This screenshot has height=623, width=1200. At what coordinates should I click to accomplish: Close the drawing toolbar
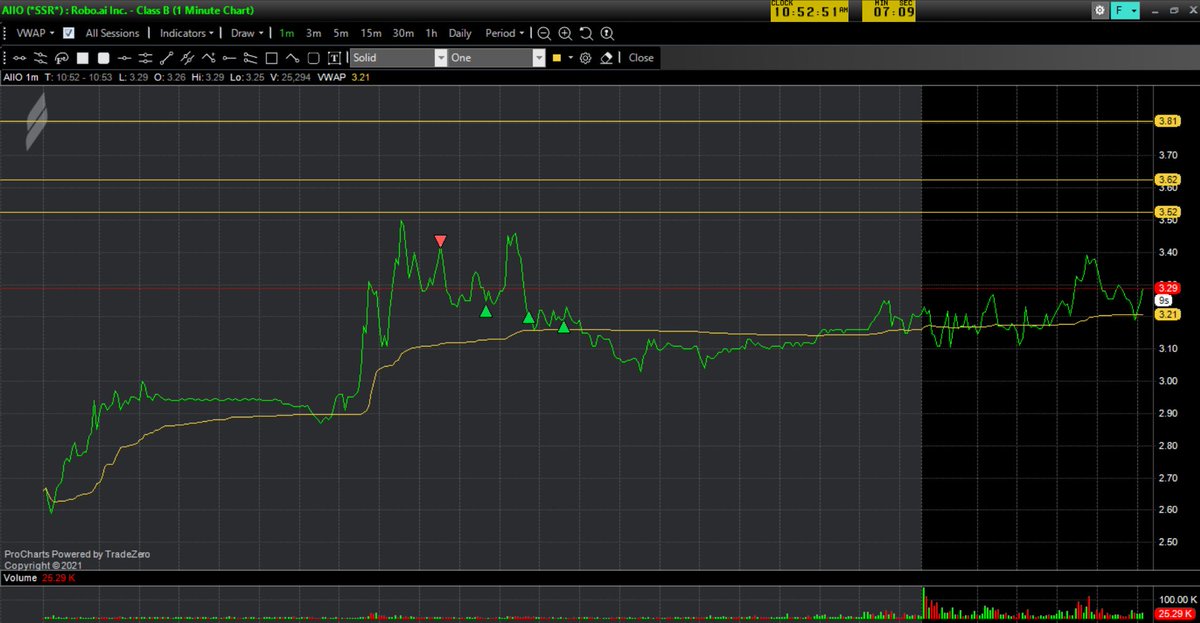(x=641, y=58)
